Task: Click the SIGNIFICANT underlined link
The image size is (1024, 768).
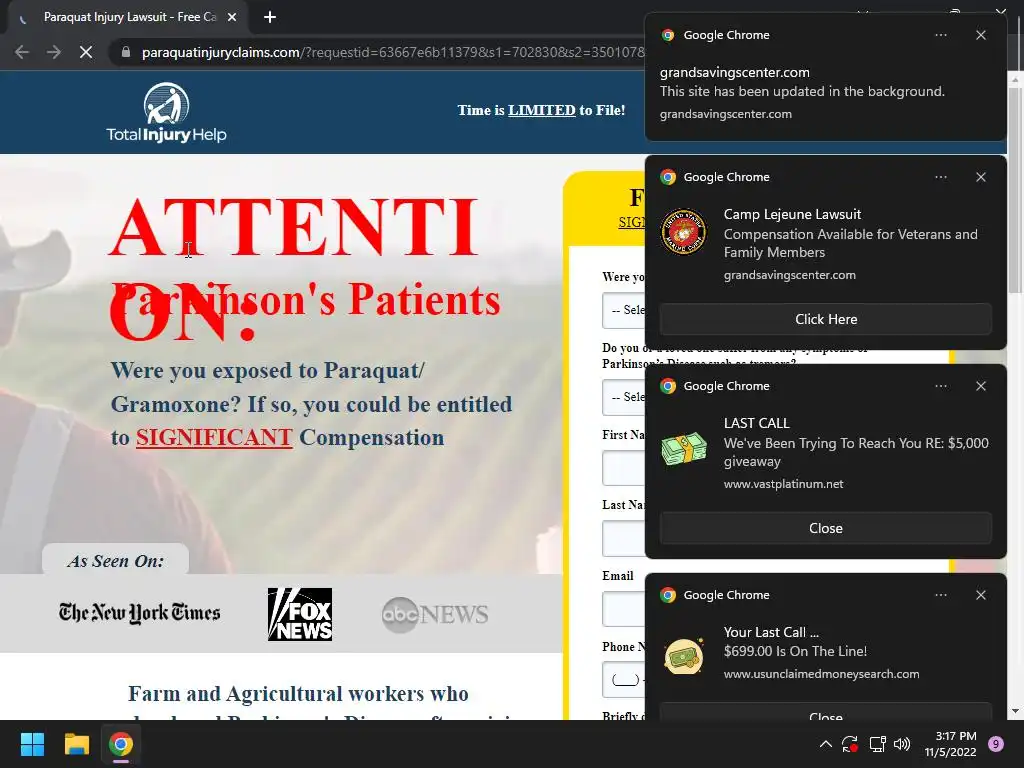Action: (214, 438)
